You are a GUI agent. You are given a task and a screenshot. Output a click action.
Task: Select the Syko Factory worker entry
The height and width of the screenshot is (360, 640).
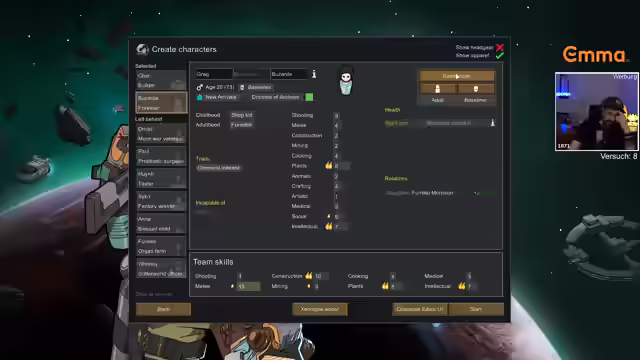click(x=161, y=201)
